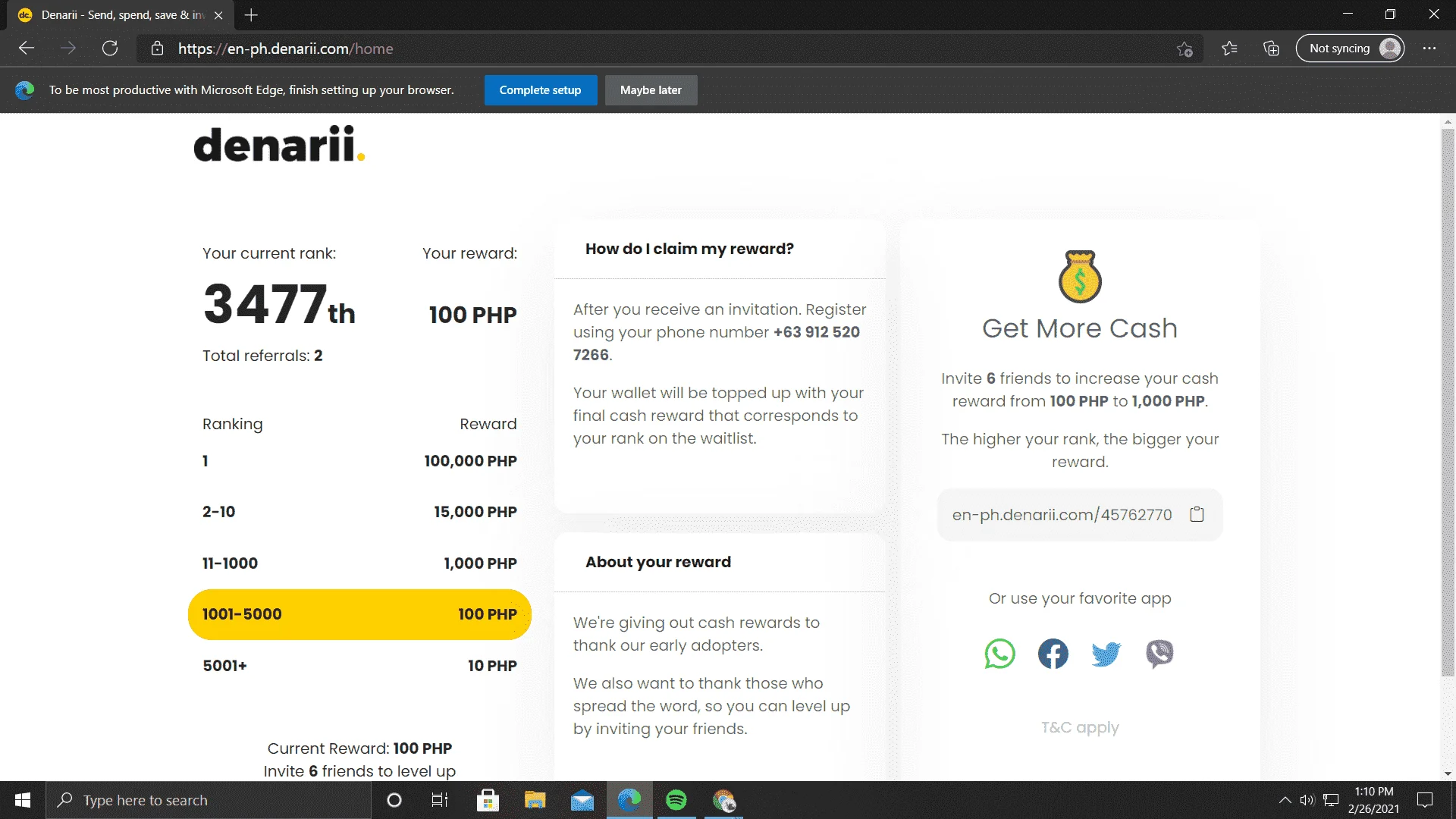
Task: Show hidden system tray icons
Action: (x=1285, y=800)
